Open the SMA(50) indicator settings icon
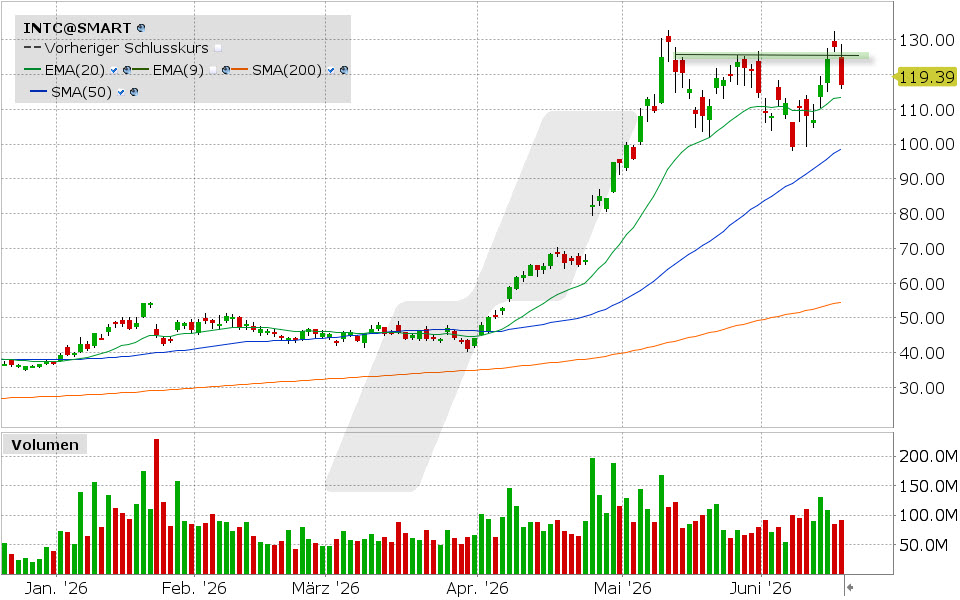Viewport: 960px width, 600px height. (134, 92)
